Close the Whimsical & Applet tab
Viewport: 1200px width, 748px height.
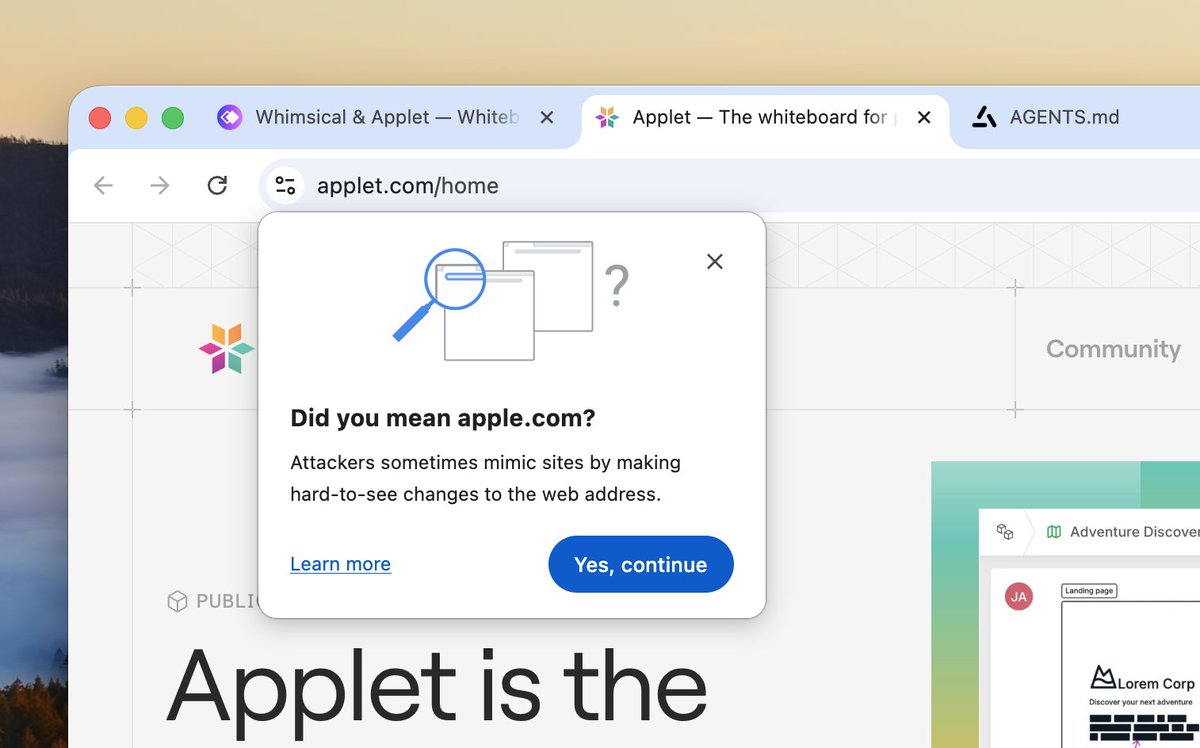click(547, 117)
